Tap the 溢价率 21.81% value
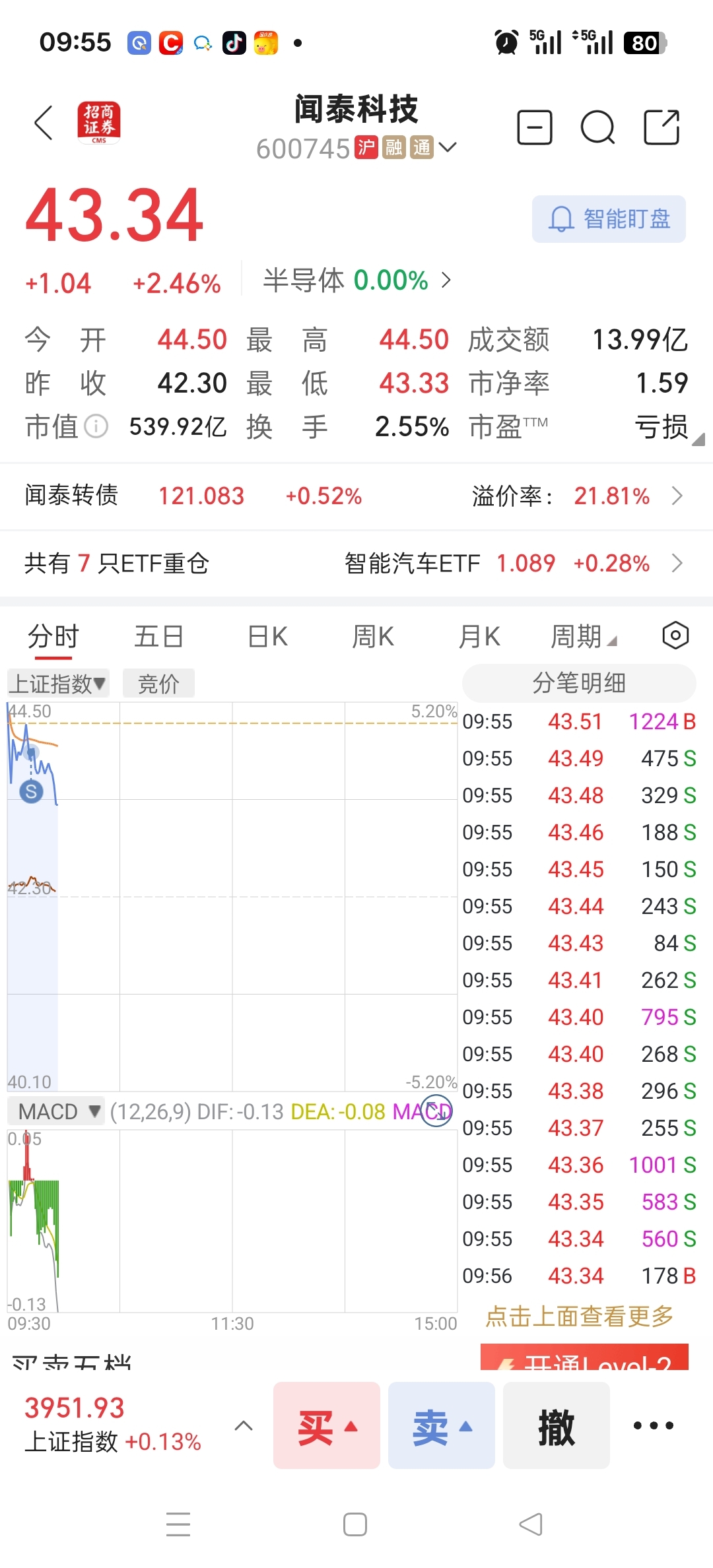The image size is (713, 1568). point(612,496)
